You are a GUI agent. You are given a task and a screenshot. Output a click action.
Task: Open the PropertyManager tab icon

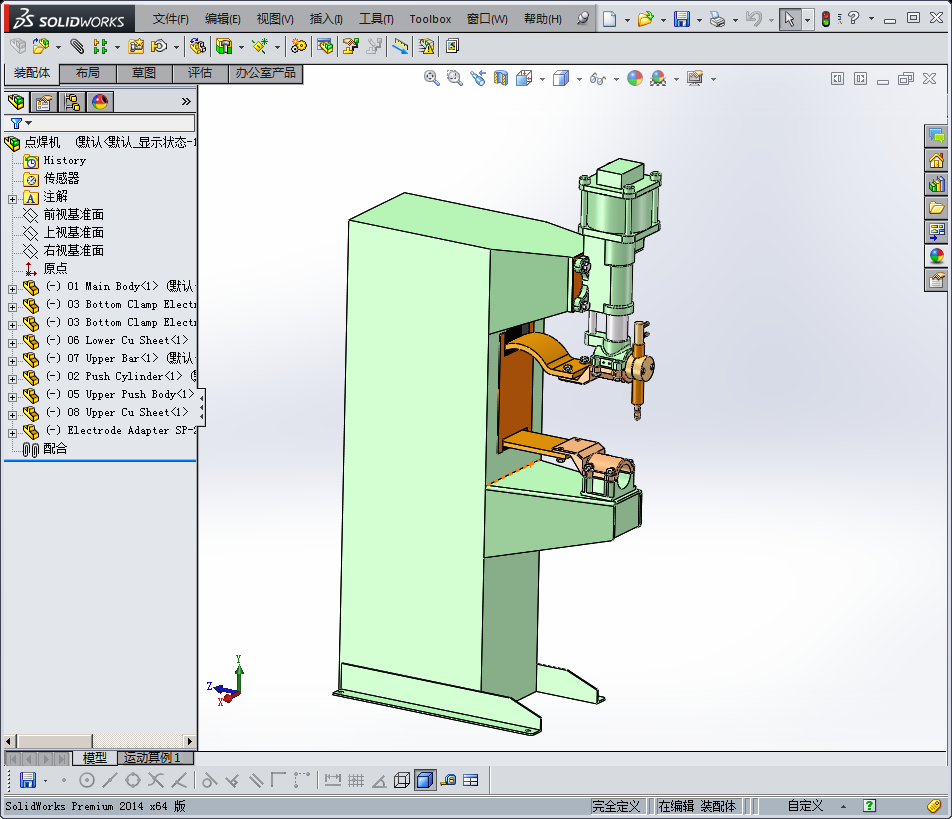(x=43, y=101)
